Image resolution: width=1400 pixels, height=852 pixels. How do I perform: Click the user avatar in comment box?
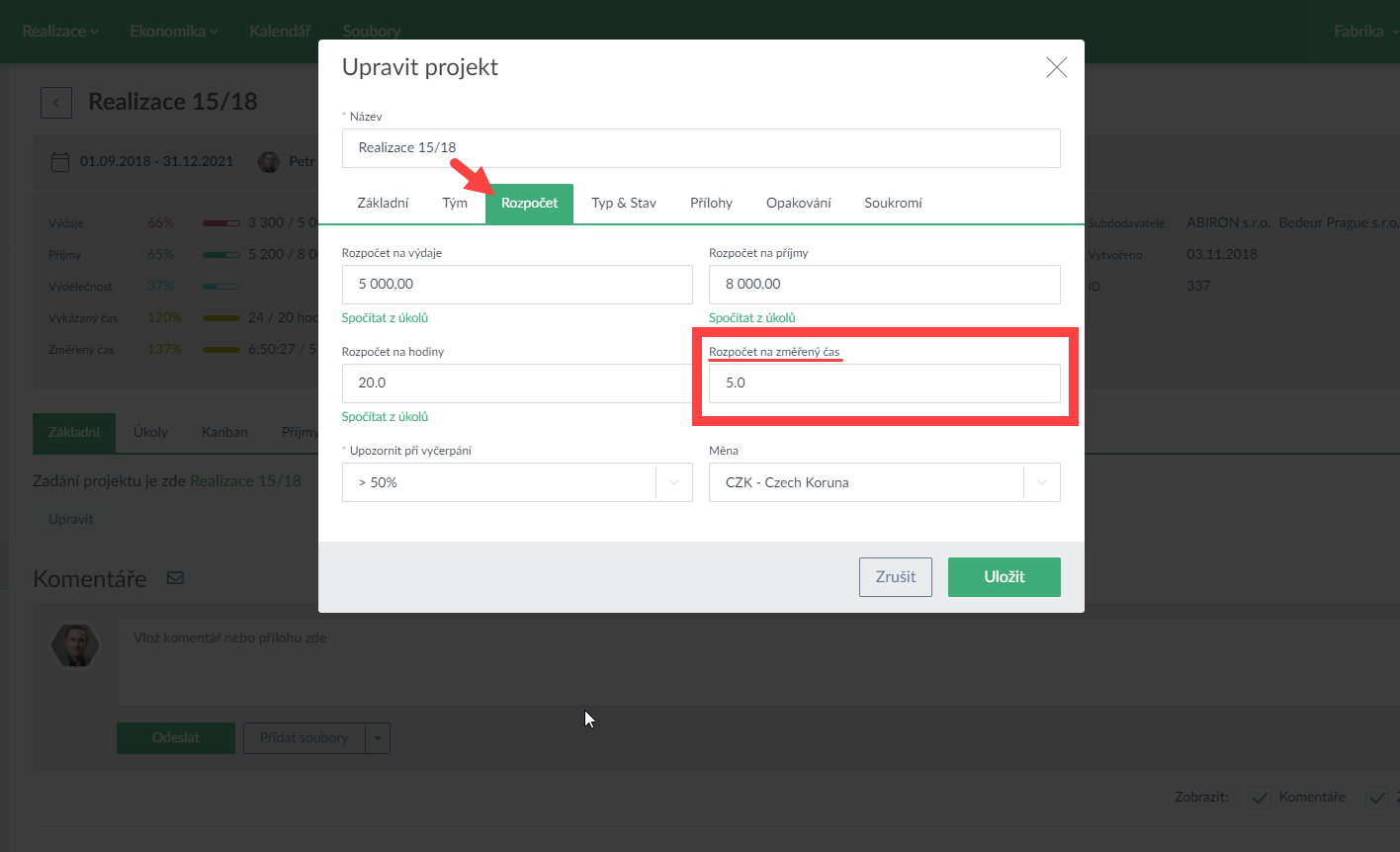coord(76,645)
